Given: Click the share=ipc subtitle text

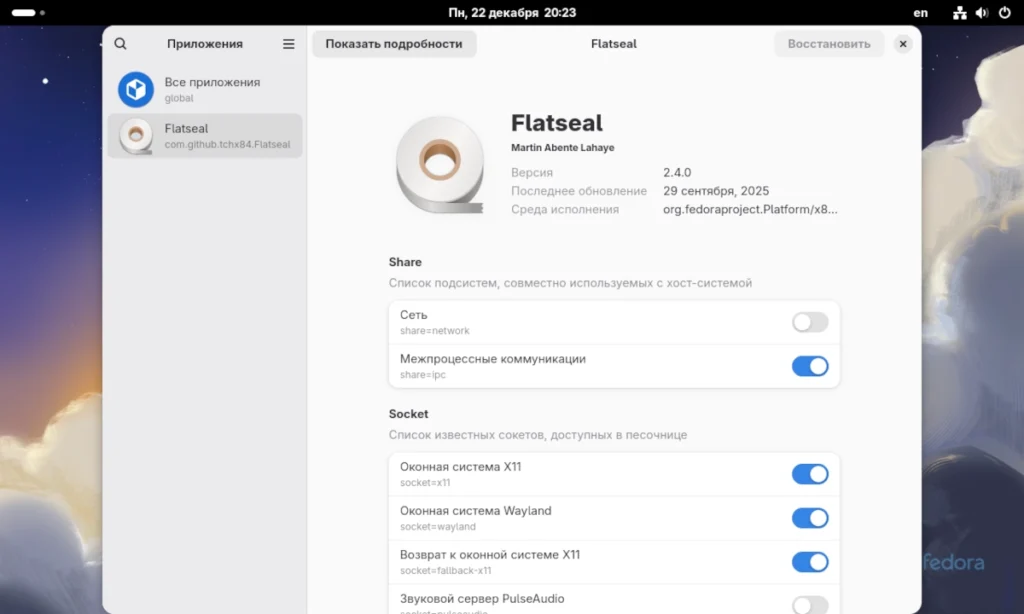Looking at the screenshot, I should (x=423, y=375).
